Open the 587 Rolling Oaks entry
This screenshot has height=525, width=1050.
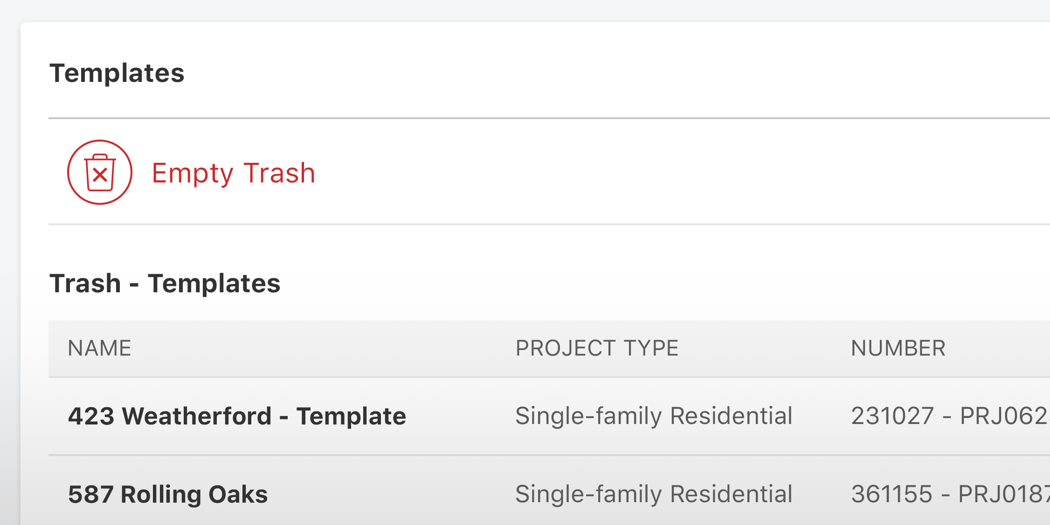[167, 494]
